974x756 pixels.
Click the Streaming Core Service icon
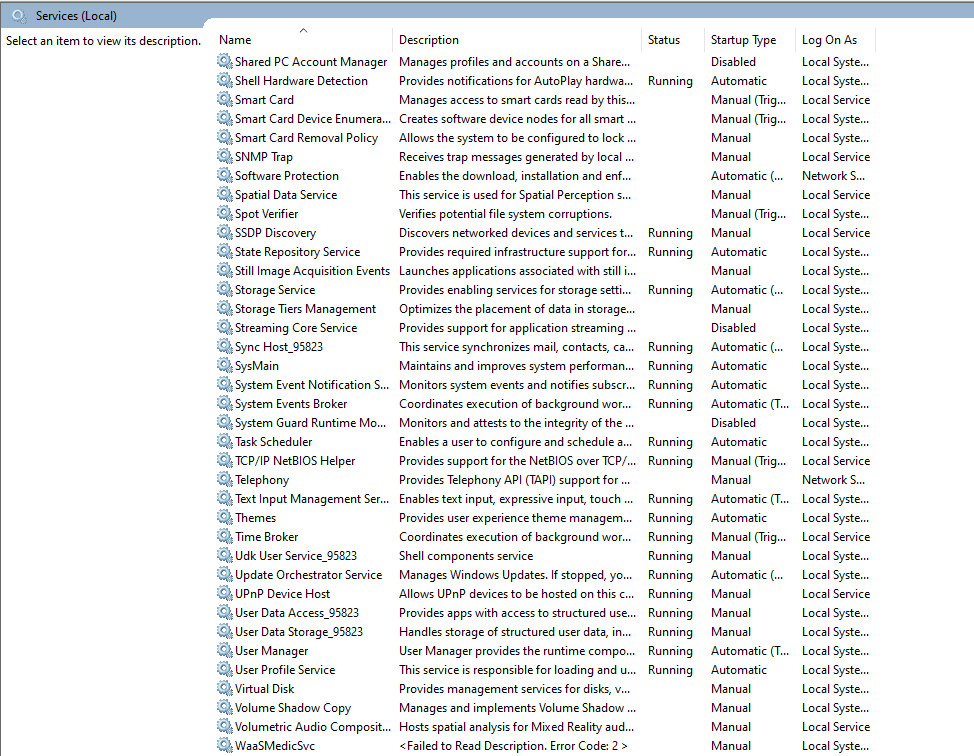coord(224,327)
